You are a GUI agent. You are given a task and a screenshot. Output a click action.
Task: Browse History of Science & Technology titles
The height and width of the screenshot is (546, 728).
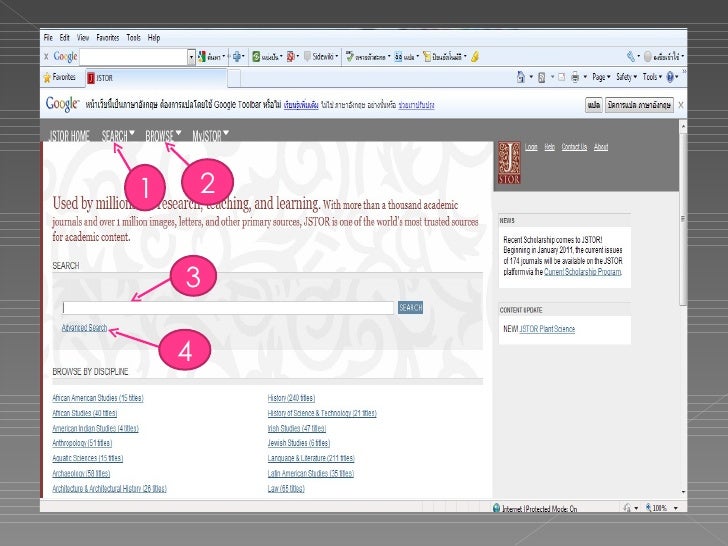click(x=322, y=413)
